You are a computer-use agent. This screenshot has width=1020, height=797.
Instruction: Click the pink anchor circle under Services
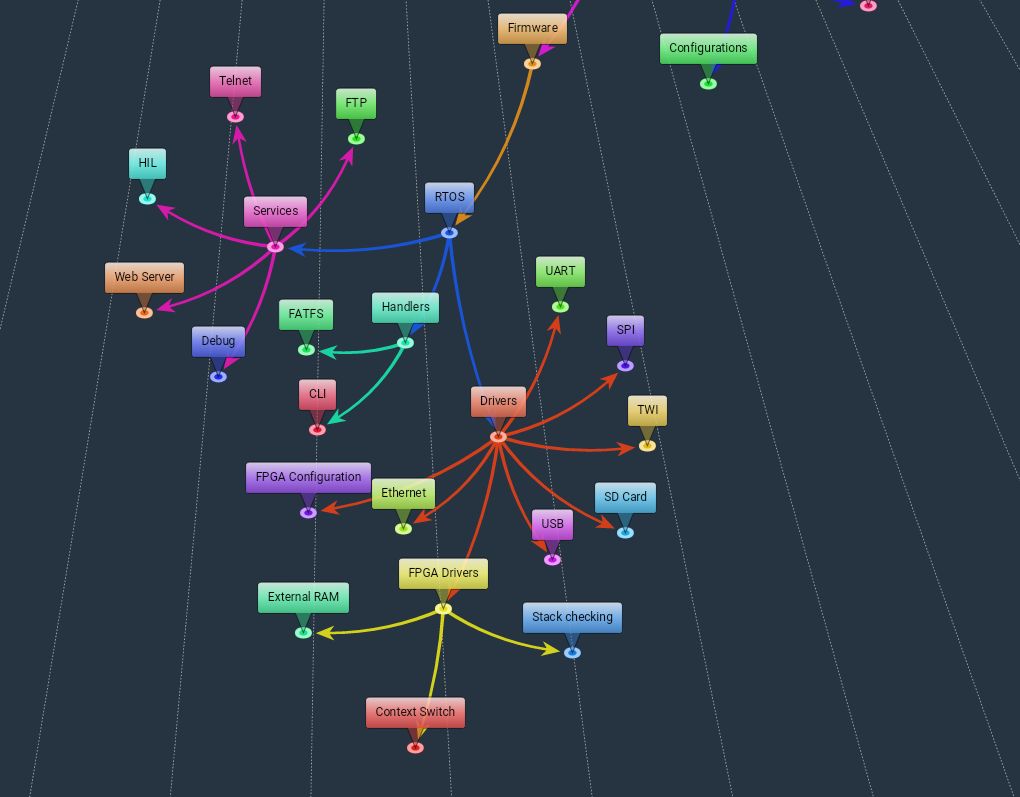(x=275, y=247)
